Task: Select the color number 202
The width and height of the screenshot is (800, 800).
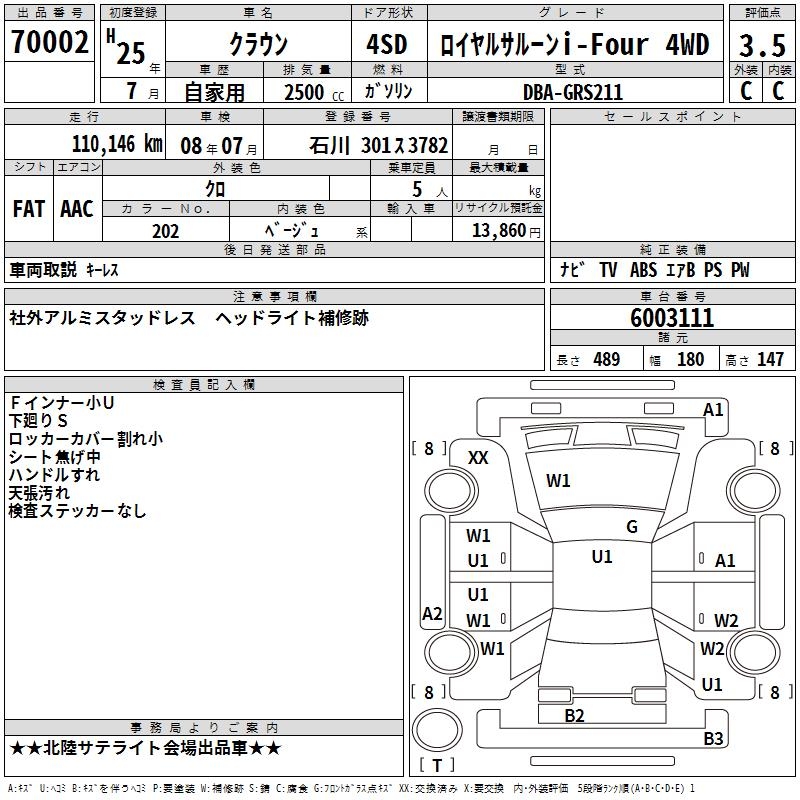Action: pos(165,231)
